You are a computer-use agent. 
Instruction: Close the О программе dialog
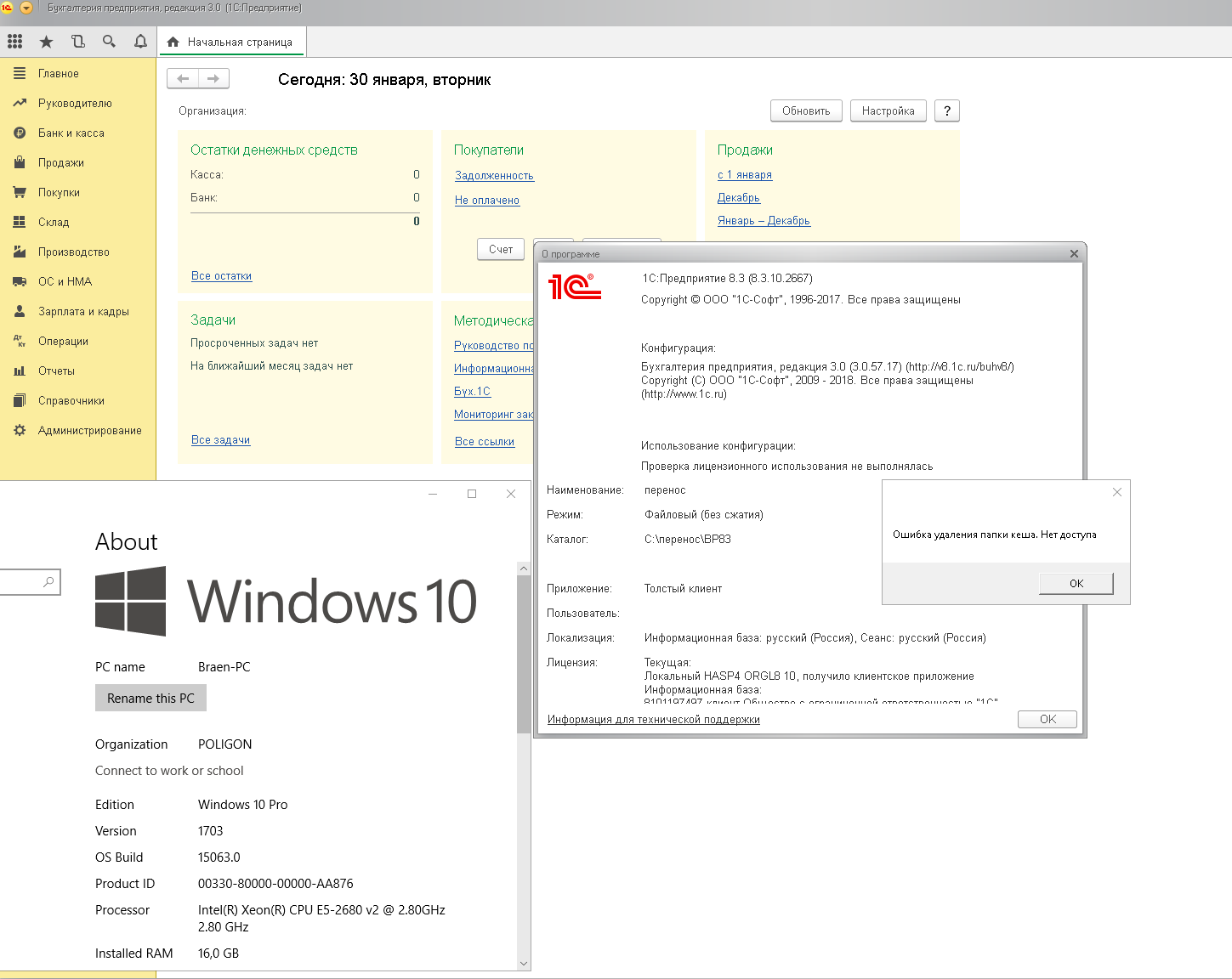tap(1074, 253)
